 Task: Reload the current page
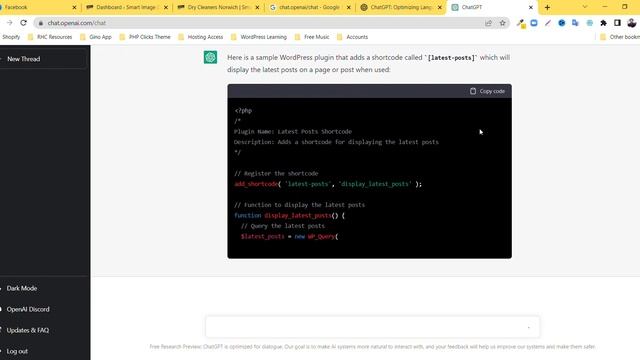(x=23, y=23)
